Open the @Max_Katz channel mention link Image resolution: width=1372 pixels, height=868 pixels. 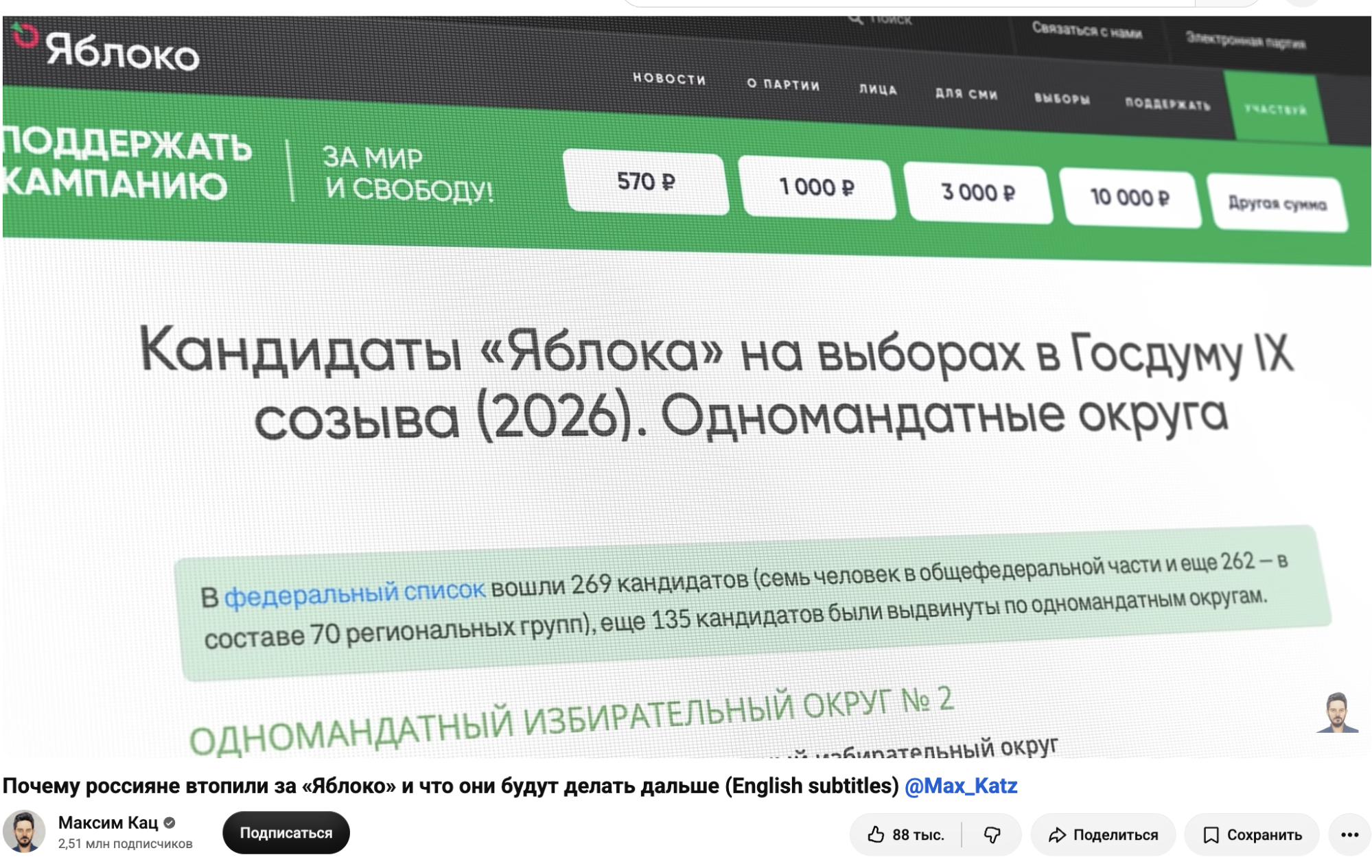(x=961, y=786)
